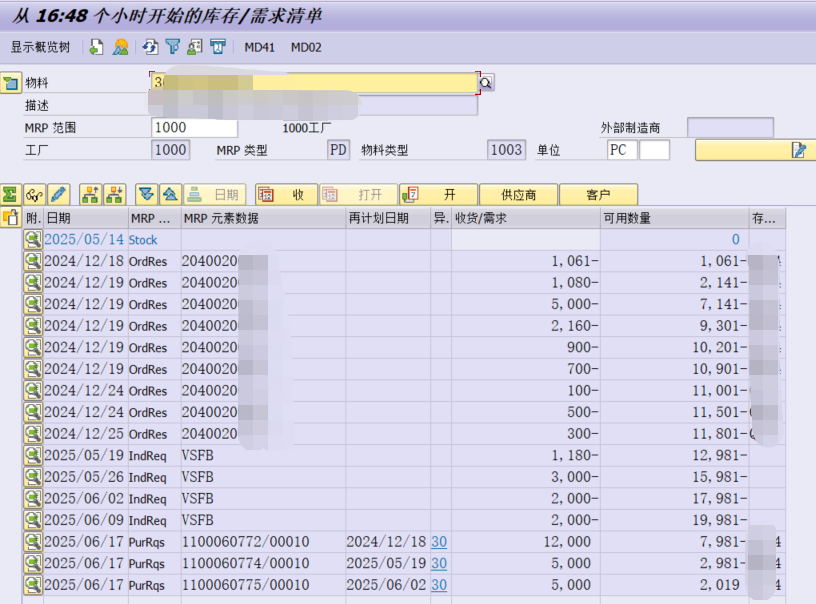Click the print/export table icon before MD41
This screenshot has width=816, height=604.
pyautogui.click(x=216, y=46)
